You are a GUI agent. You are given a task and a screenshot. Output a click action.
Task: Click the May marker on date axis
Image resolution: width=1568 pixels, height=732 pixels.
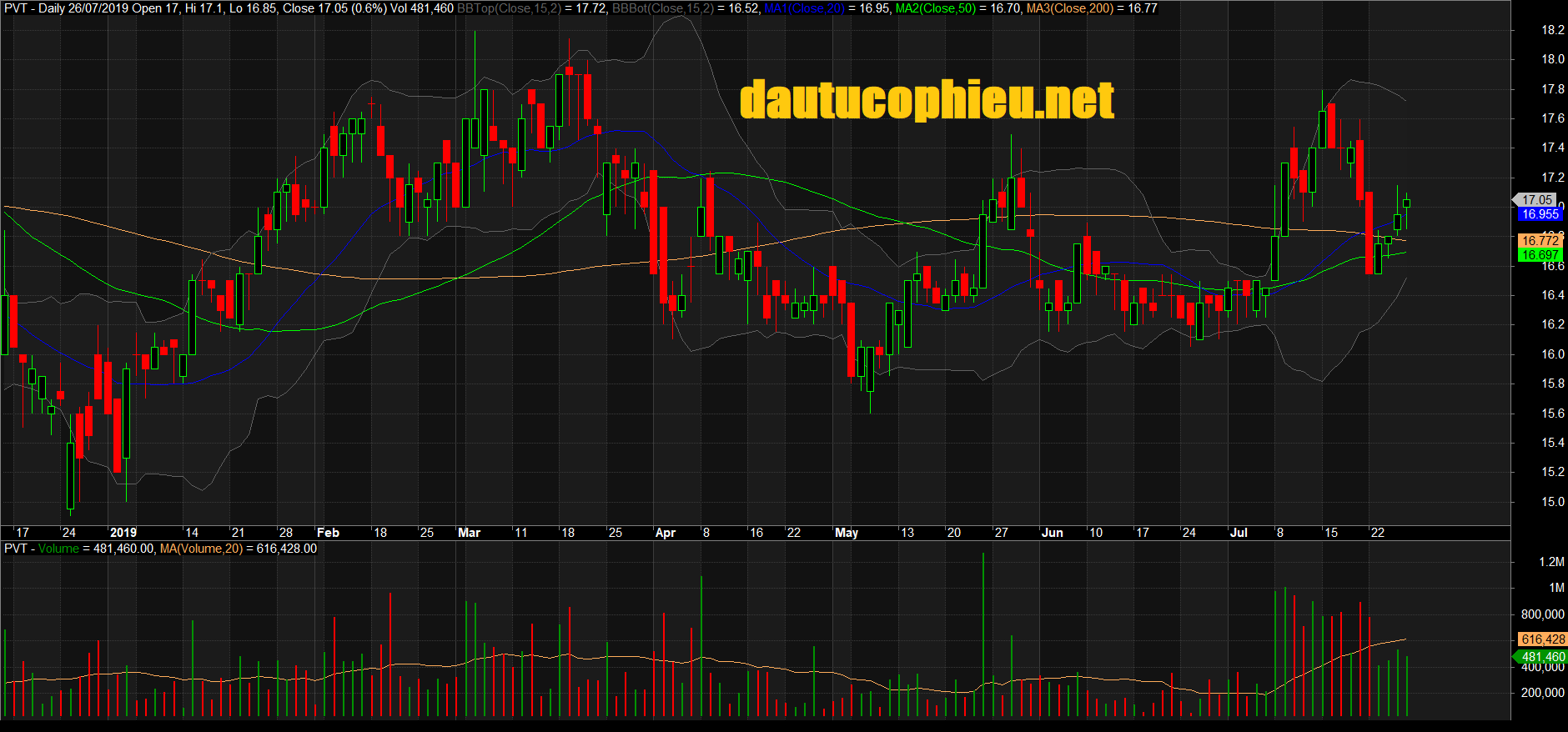point(847,533)
